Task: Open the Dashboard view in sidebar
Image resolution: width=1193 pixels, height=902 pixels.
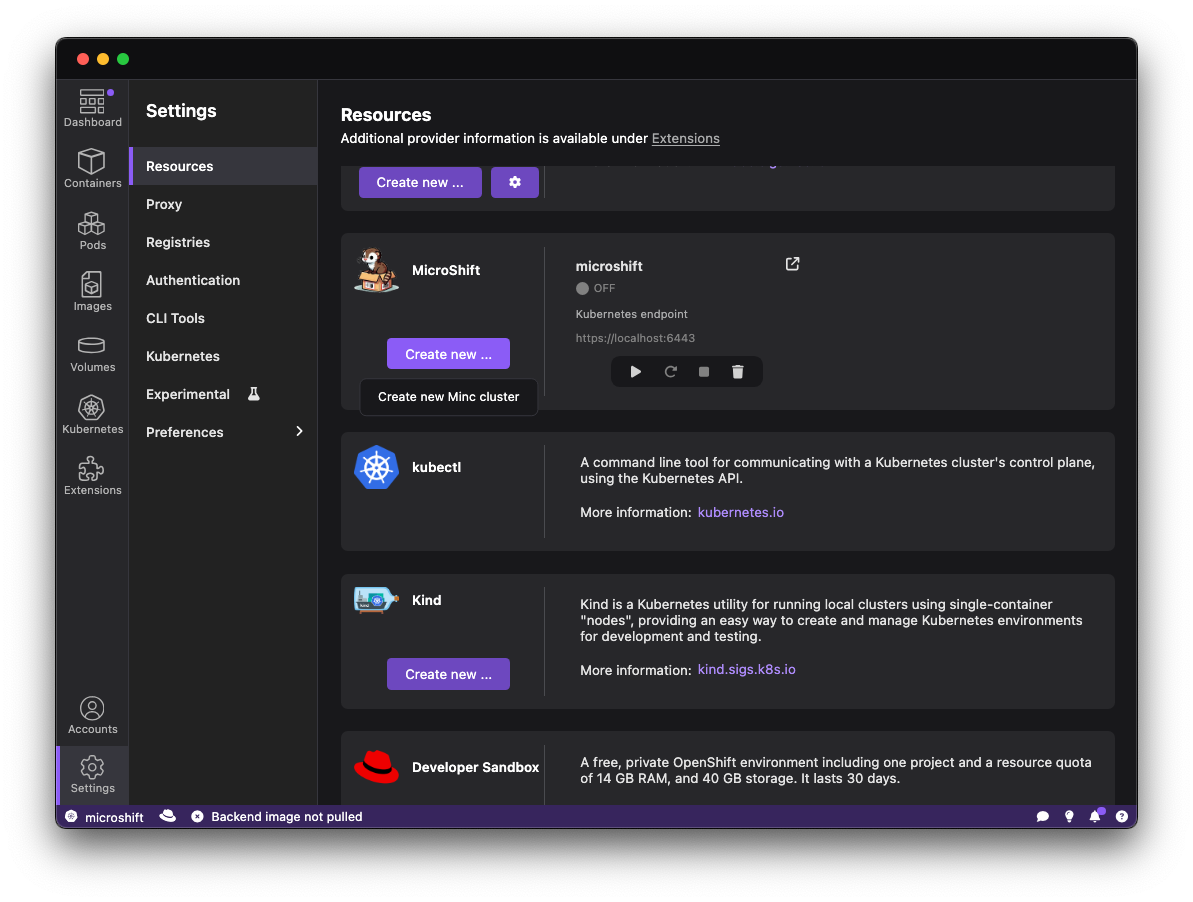Action: (92, 108)
